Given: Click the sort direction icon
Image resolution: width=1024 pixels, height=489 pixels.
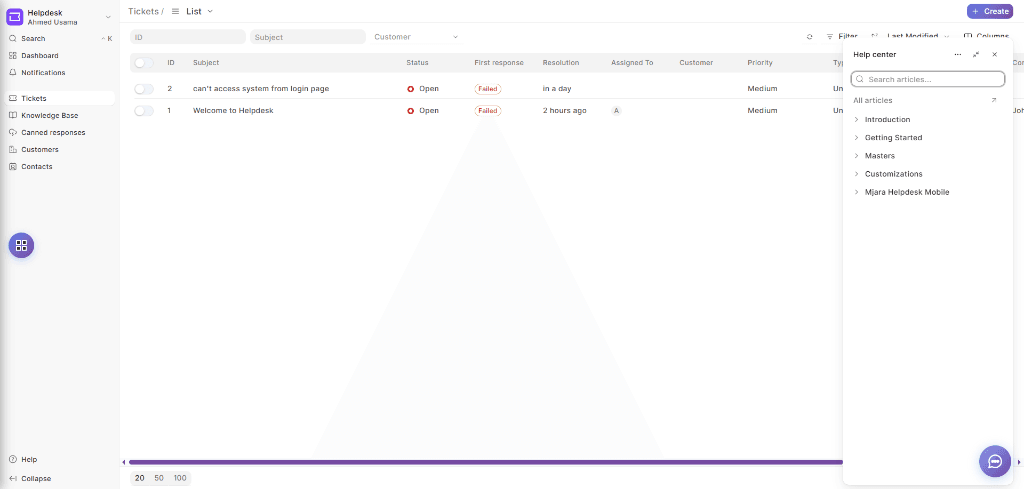Looking at the screenshot, I should 874,37.
